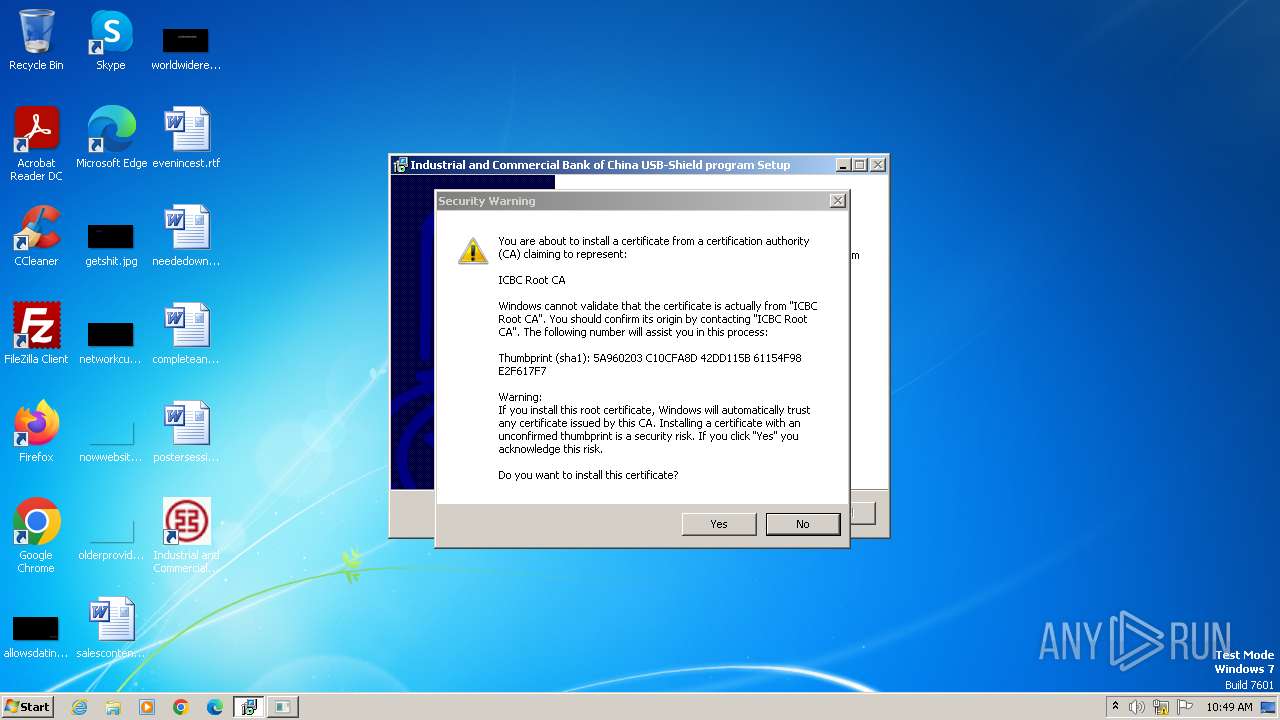Launch the Google Chrome desktop shortcut
Viewport: 1280px width, 720px height.
(36, 536)
